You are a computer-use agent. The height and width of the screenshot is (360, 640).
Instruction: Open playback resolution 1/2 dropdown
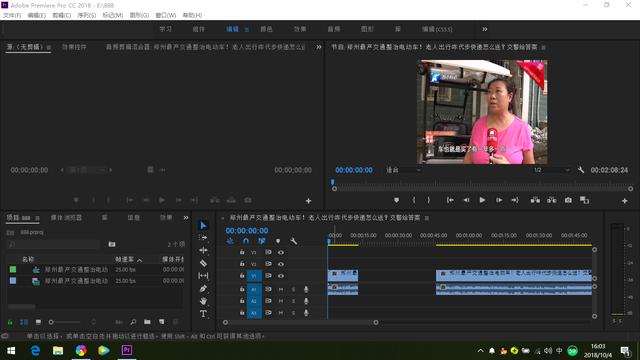point(551,170)
